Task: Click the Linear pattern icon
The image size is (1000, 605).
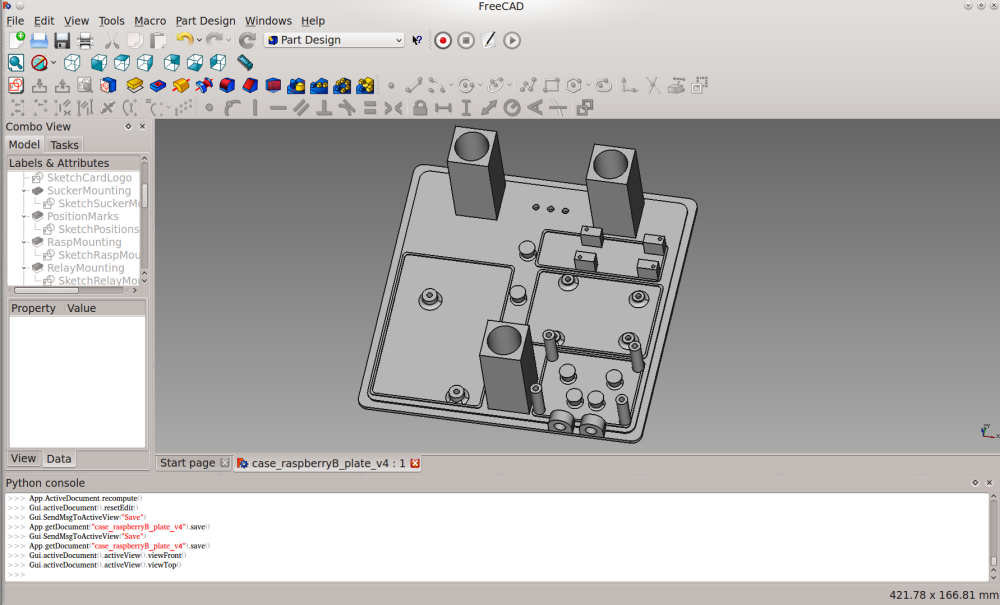Action: click(319, 85)
